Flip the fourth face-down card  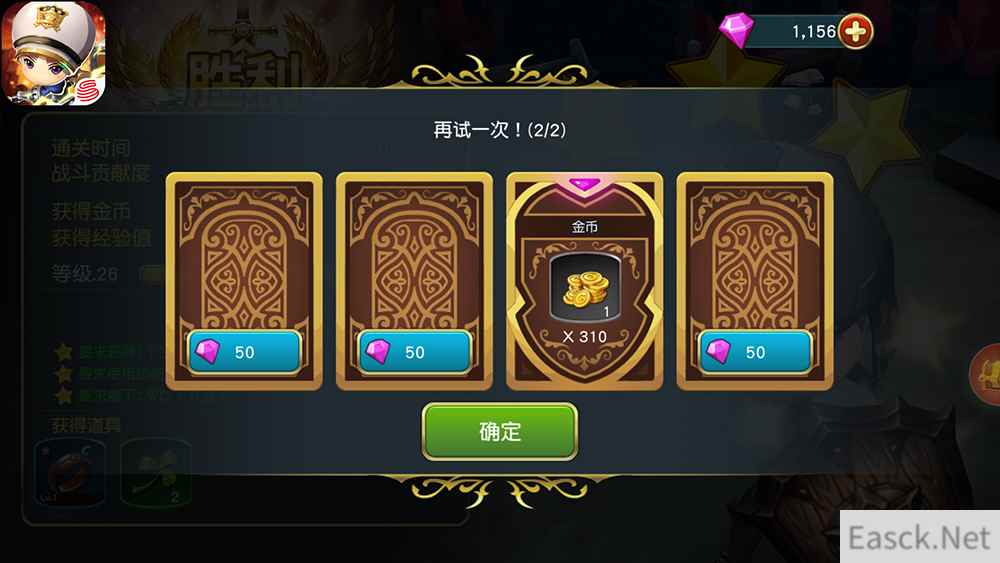(755, 281)
